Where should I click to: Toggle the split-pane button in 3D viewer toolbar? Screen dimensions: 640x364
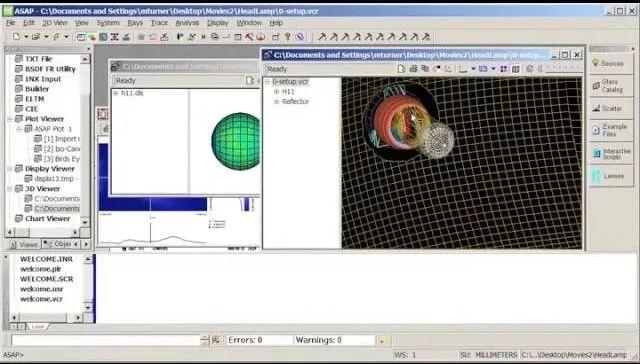[516, 69]
